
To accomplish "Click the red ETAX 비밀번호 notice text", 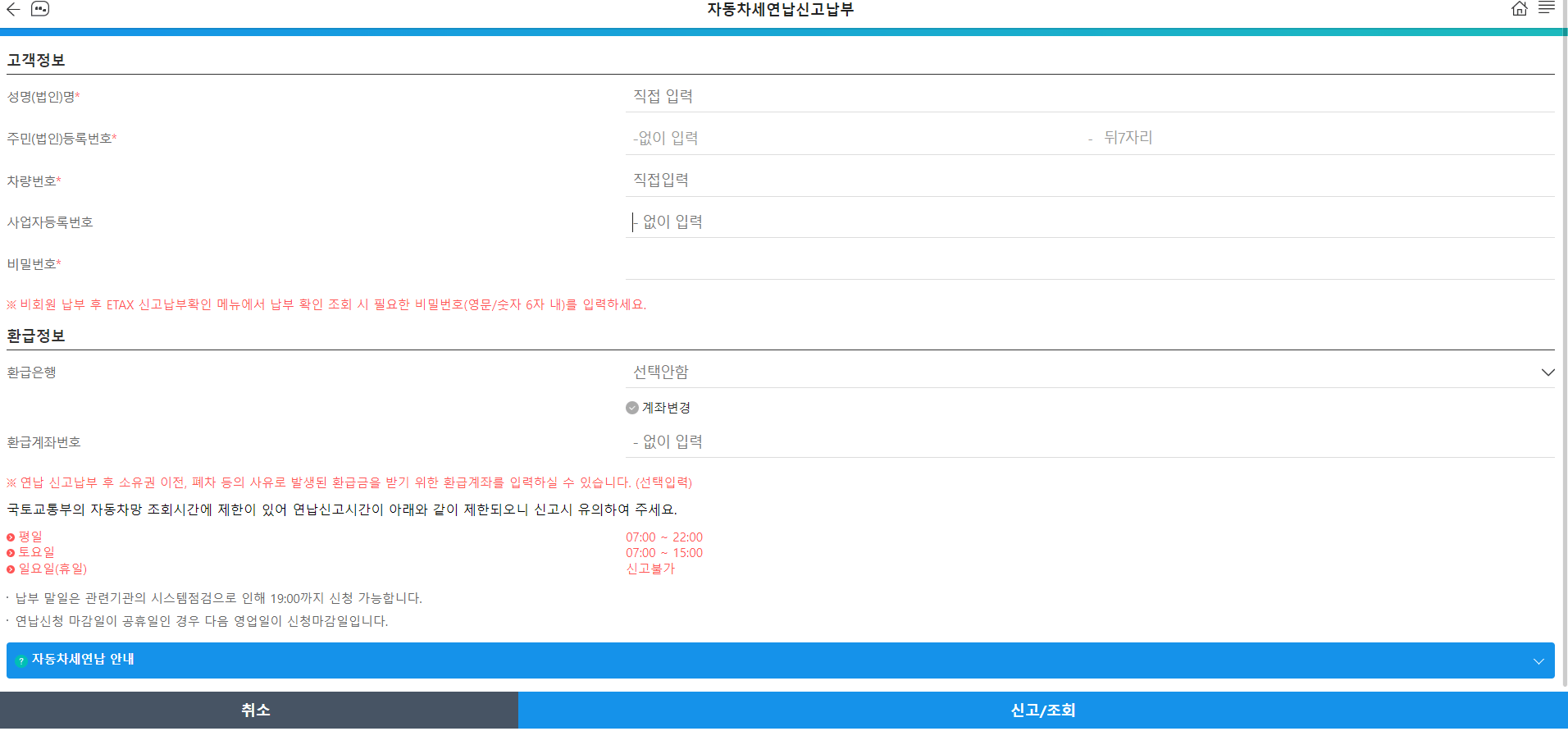I will coord(326,305).
